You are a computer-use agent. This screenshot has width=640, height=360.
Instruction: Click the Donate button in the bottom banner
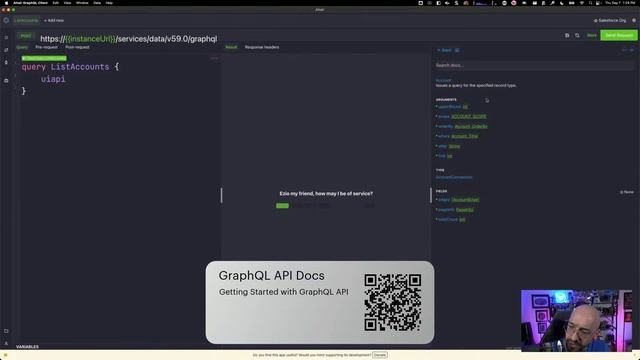380,355
